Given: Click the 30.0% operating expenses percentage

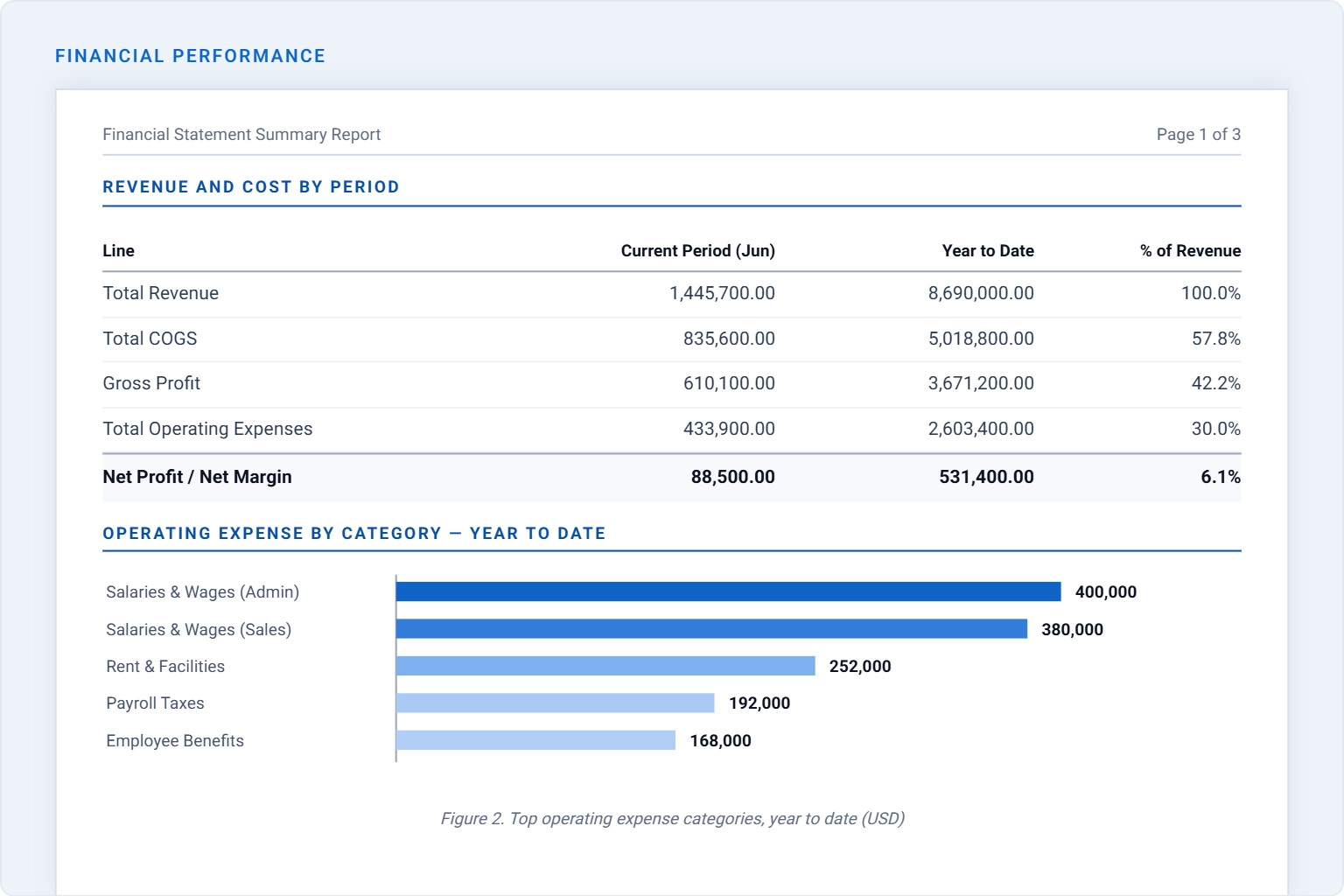Looking at the screenshot, I should tap(1216, 429).
